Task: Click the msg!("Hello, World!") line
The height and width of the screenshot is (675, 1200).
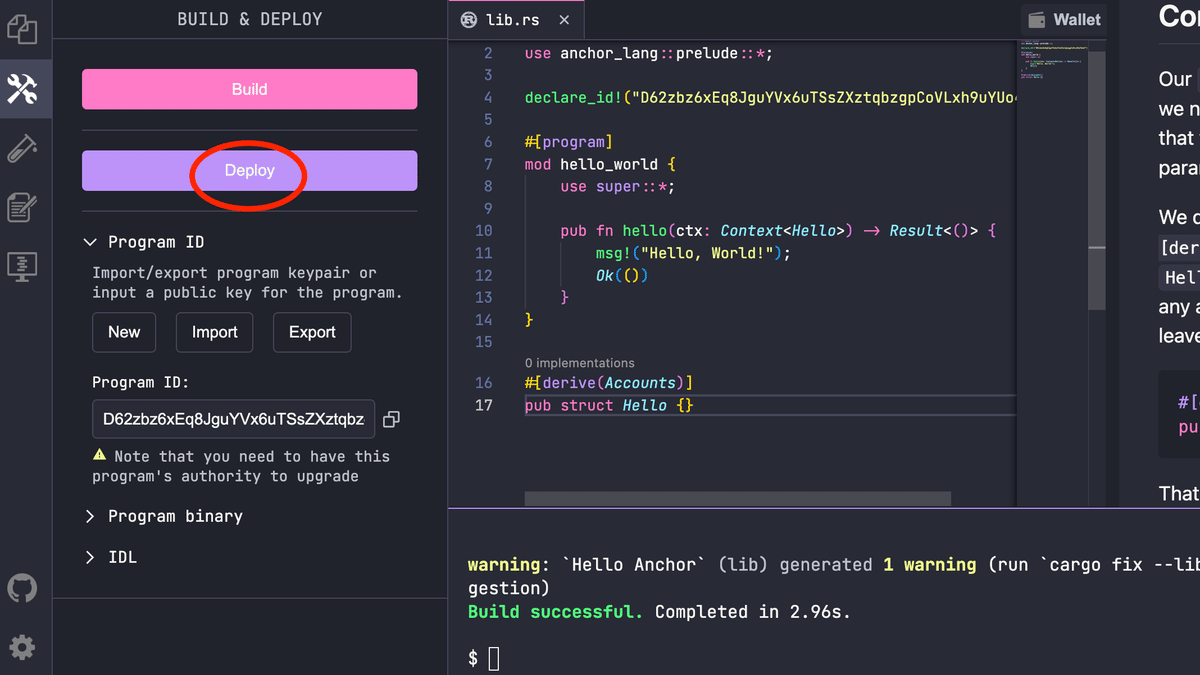Action: [693, 253]
